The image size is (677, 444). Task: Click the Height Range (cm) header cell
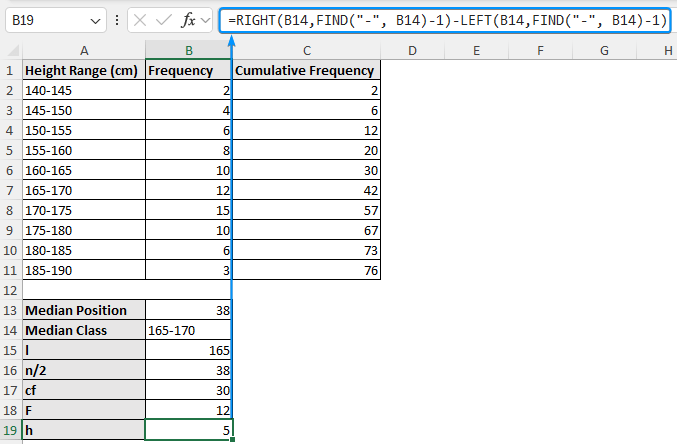click(x=83, y=70)
